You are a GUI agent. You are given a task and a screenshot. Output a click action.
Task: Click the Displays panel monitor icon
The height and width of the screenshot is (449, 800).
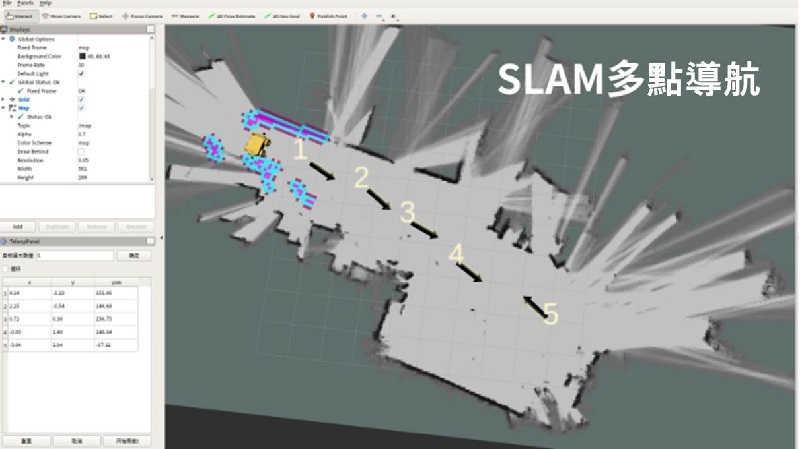[4, 30]
